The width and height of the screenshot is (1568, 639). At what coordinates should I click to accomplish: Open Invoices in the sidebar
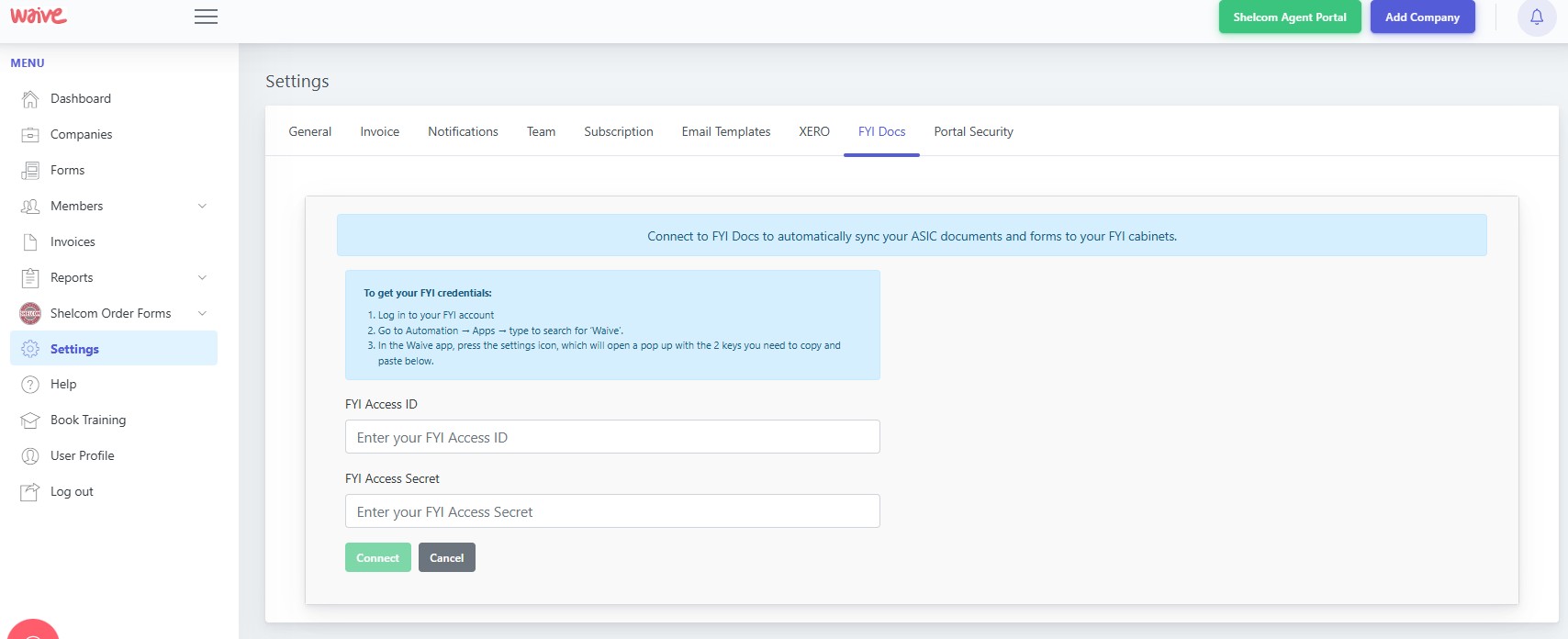click(x=73, y=241)
